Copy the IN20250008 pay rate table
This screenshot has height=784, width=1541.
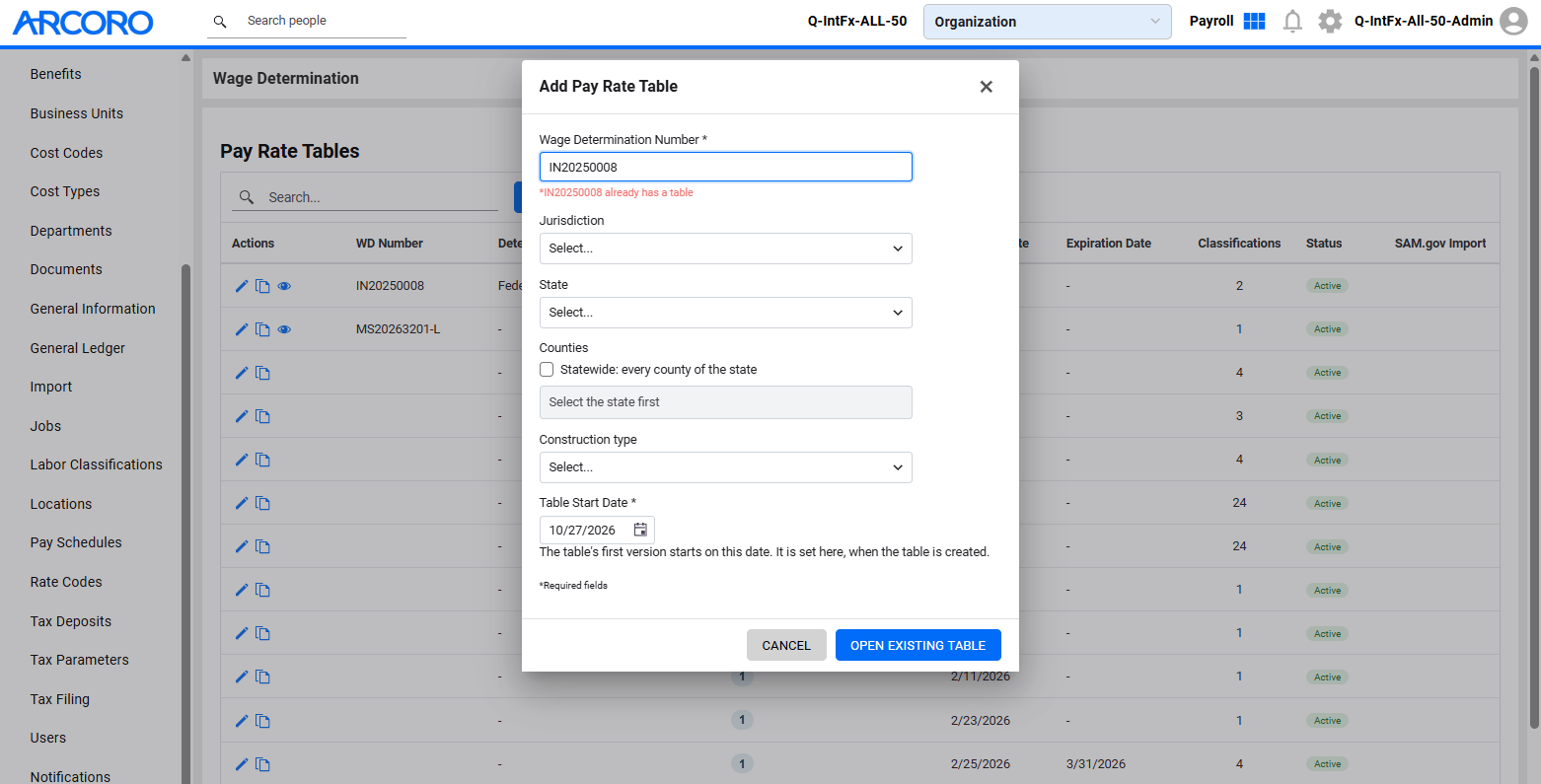click(262, 286)
